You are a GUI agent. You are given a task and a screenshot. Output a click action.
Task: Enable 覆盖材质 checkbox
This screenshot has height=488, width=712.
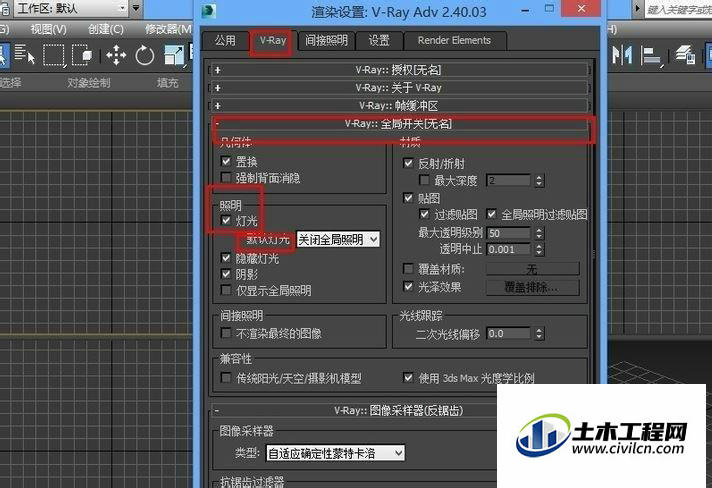(408, 269)
